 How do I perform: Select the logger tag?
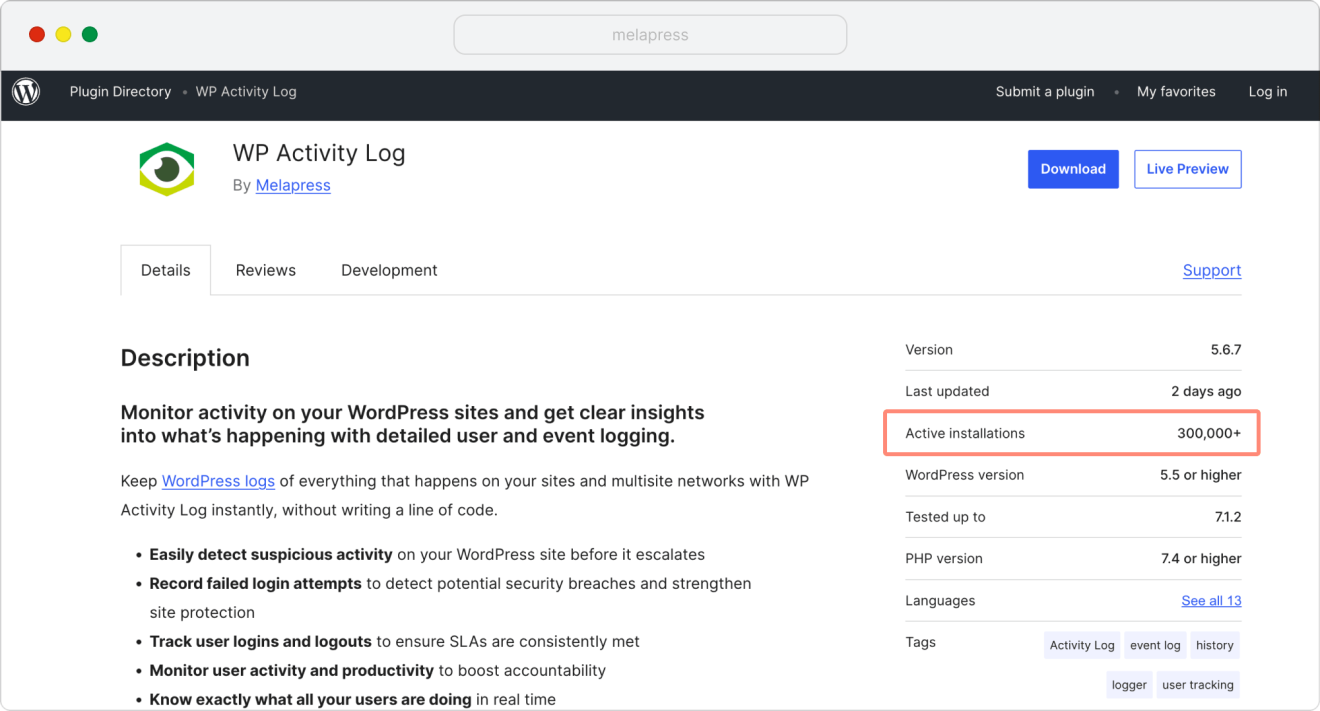1129,685
